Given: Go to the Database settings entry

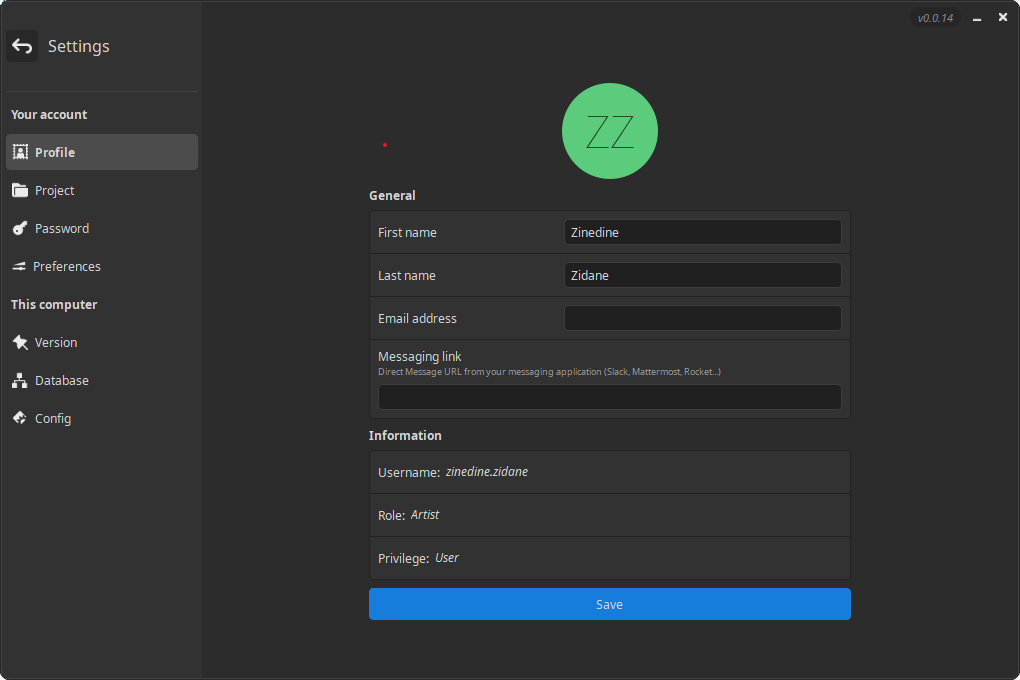Looking at the screenshot, I should coord(62,381).
